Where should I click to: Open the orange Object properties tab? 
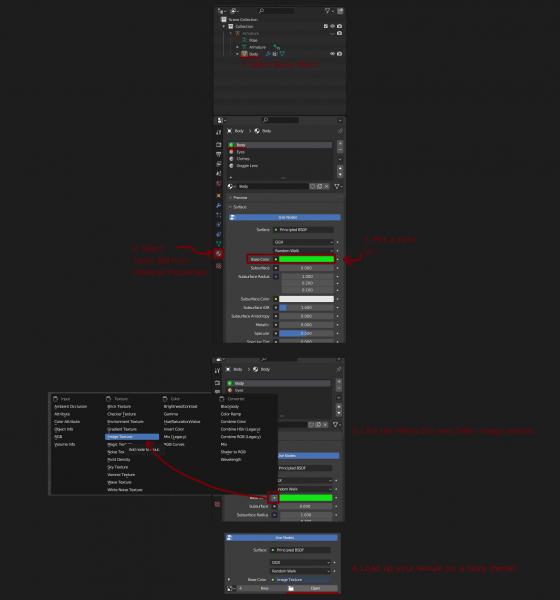219,196
